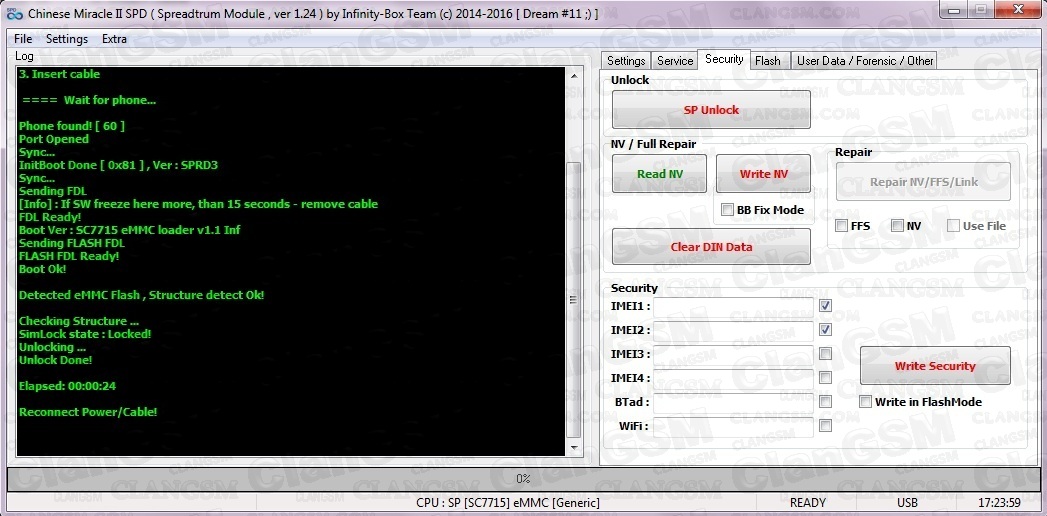Switch to the Service tab
The image size is (1047, 516).
click(x=675, y=61)
